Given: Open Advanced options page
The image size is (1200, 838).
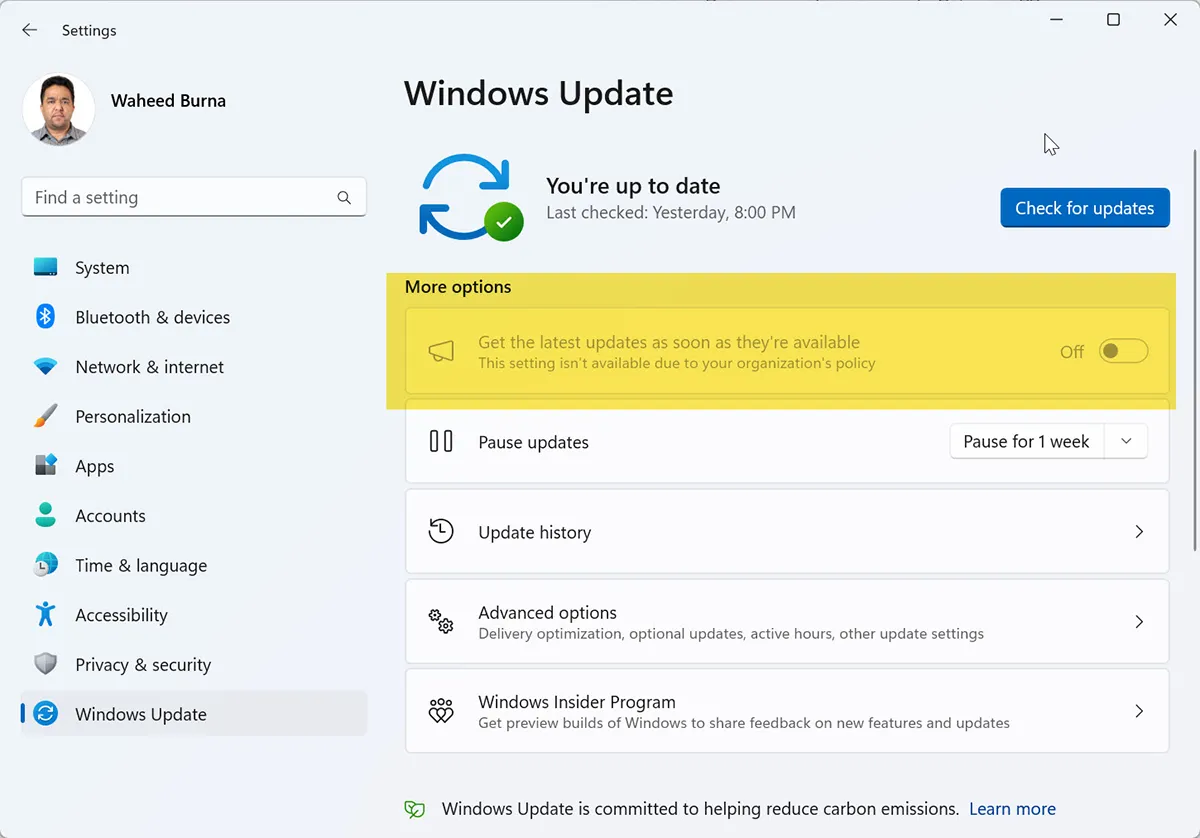Looking at the screenshot, I should (x=787, y=621).
